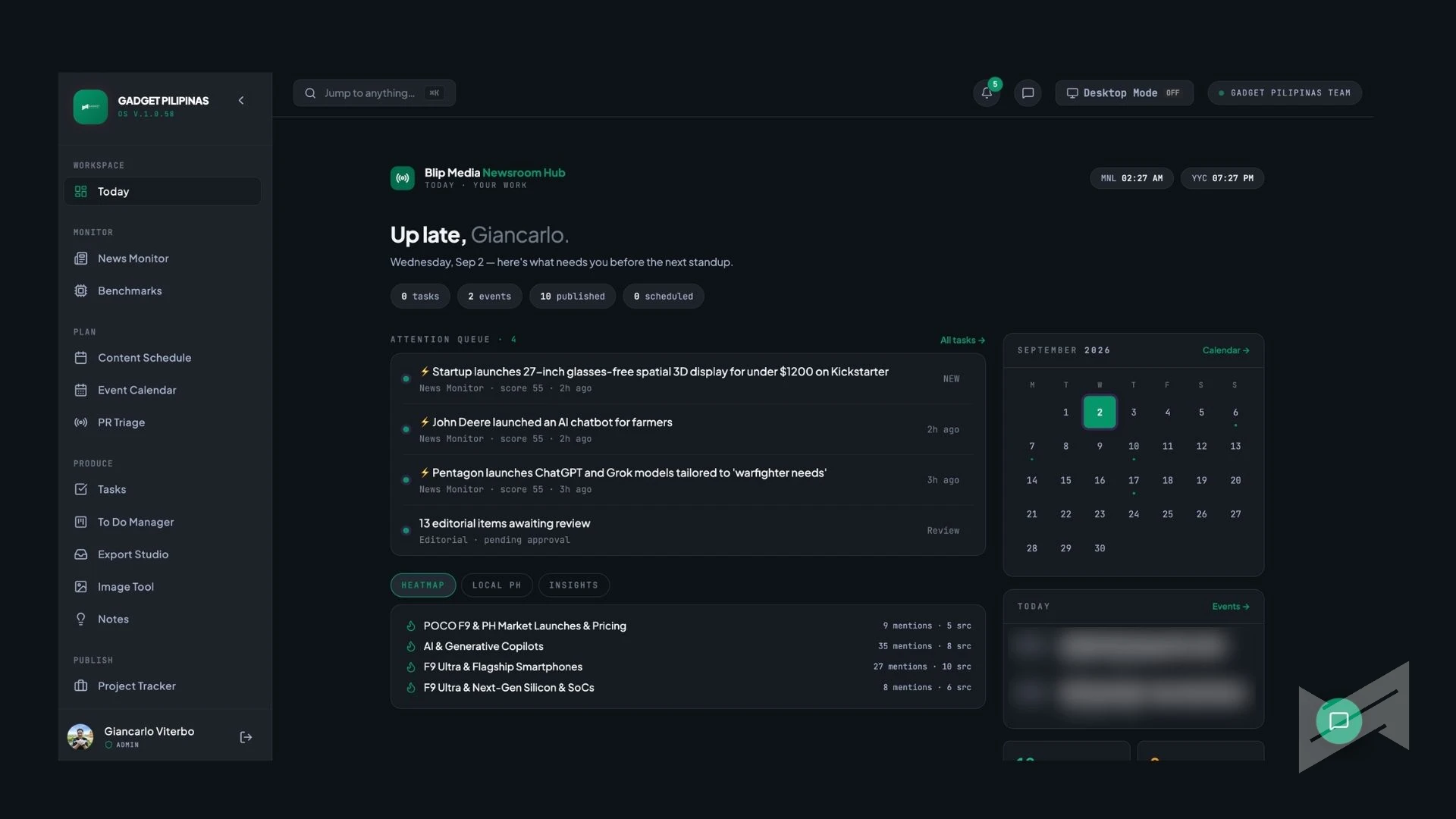Open POCO F9 & PH Market Launches topic
This screenshot has width=1456, height=819.
[688, 626]
